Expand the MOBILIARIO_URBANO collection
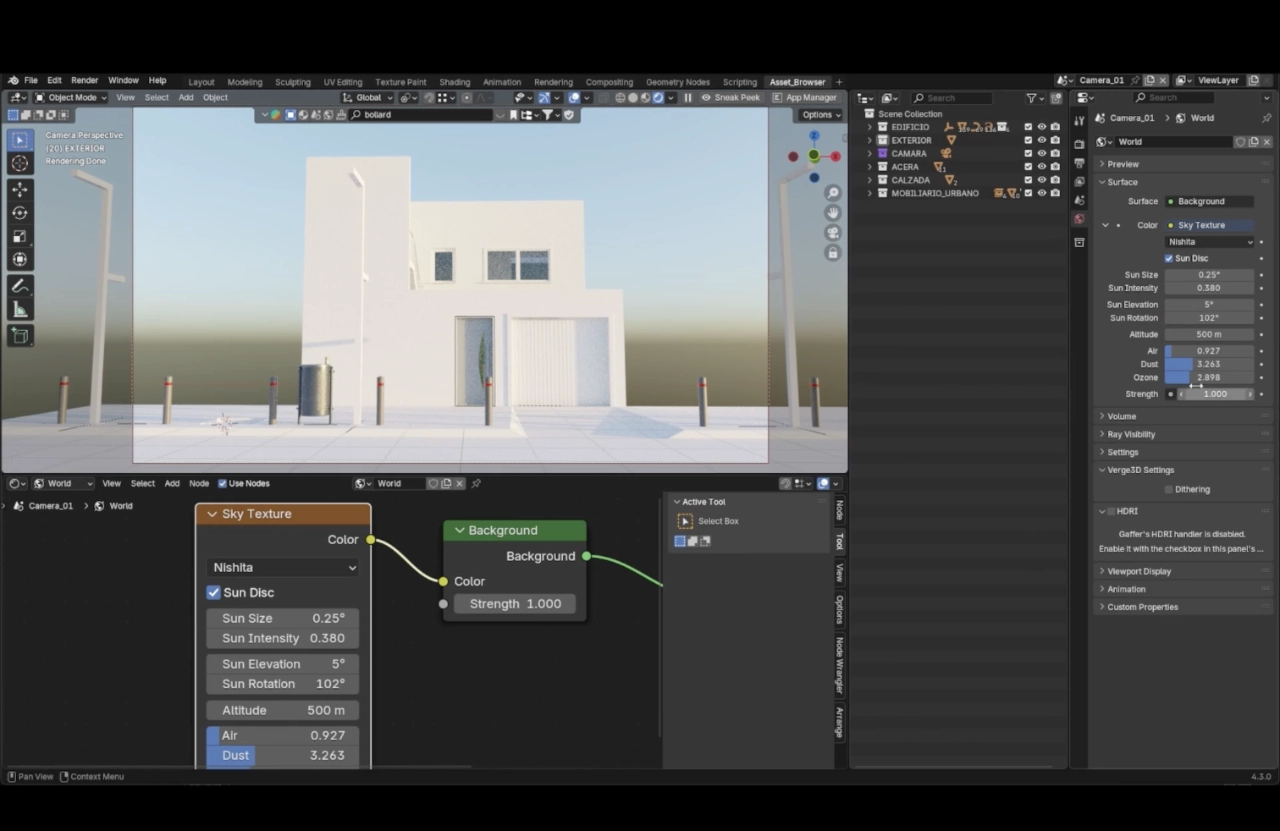1280x831 pixels. pos(870,193)
